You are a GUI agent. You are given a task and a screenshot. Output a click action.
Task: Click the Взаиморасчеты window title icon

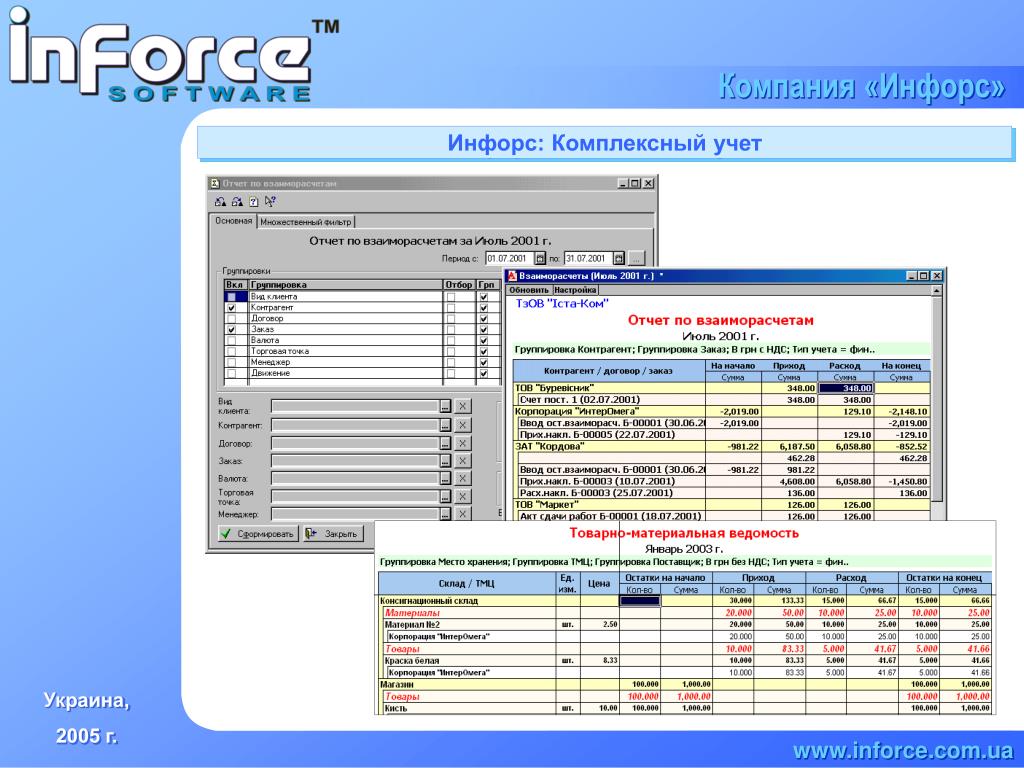coord(513,276)
